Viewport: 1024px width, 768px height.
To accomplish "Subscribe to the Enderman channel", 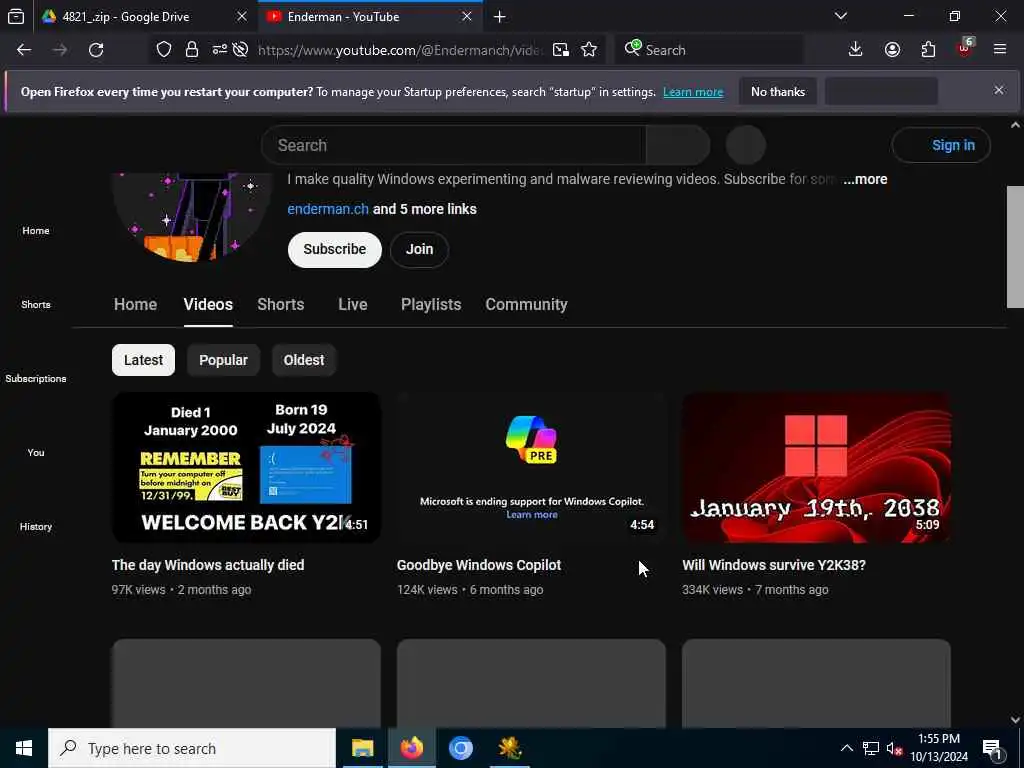I will click(334, 249).
